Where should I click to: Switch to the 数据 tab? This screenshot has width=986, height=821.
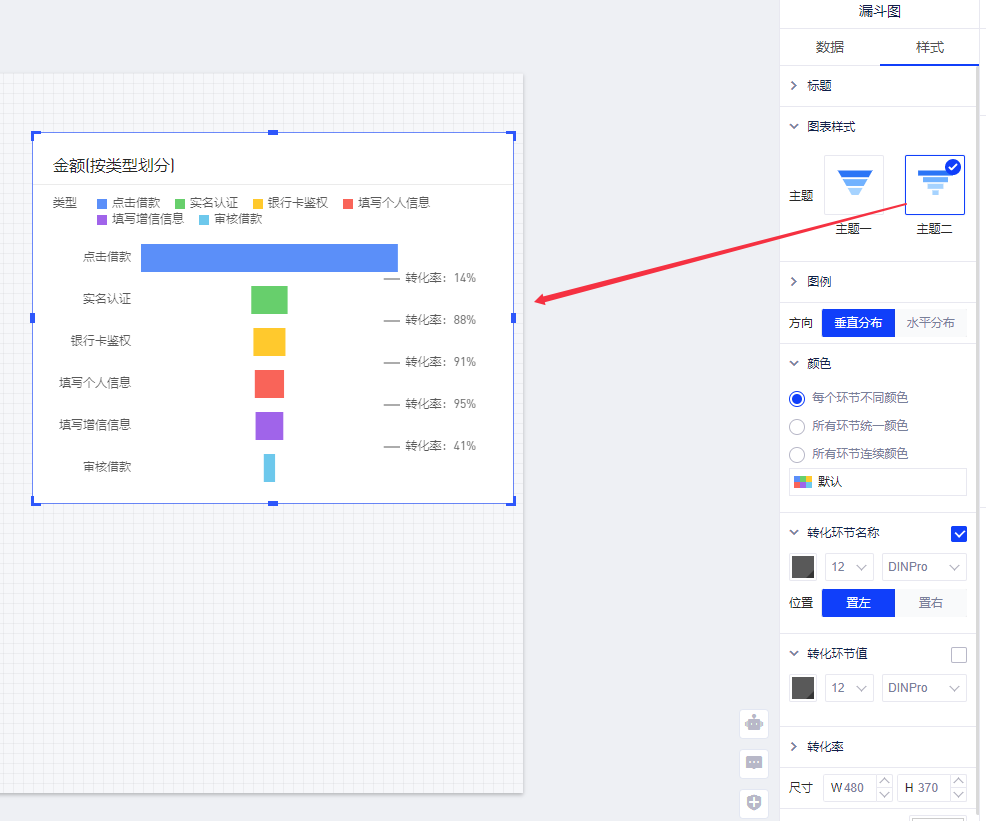(830, 47)
